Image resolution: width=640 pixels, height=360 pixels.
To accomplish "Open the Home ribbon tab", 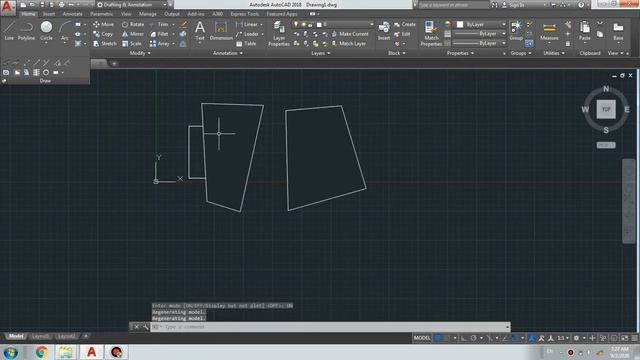I will (x=28, y=14).
